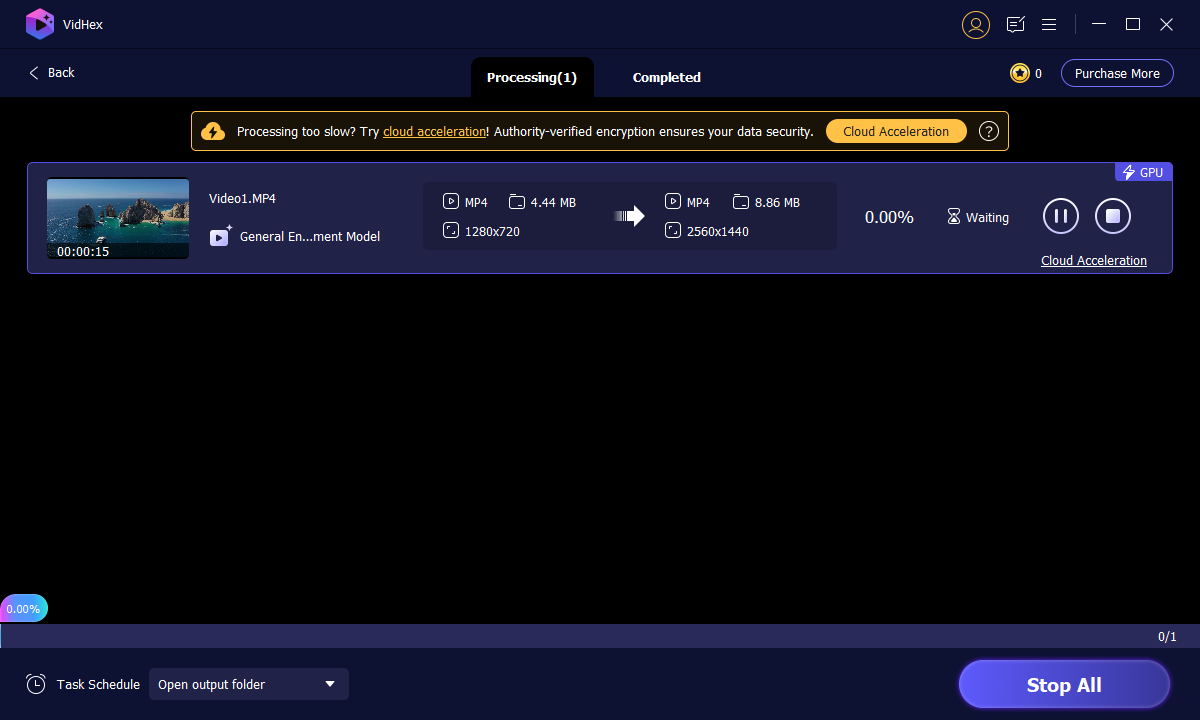The height and width of the screenshot is (720, 1200).
Task: Click the coins balance icon
Action: (1018, 72)
